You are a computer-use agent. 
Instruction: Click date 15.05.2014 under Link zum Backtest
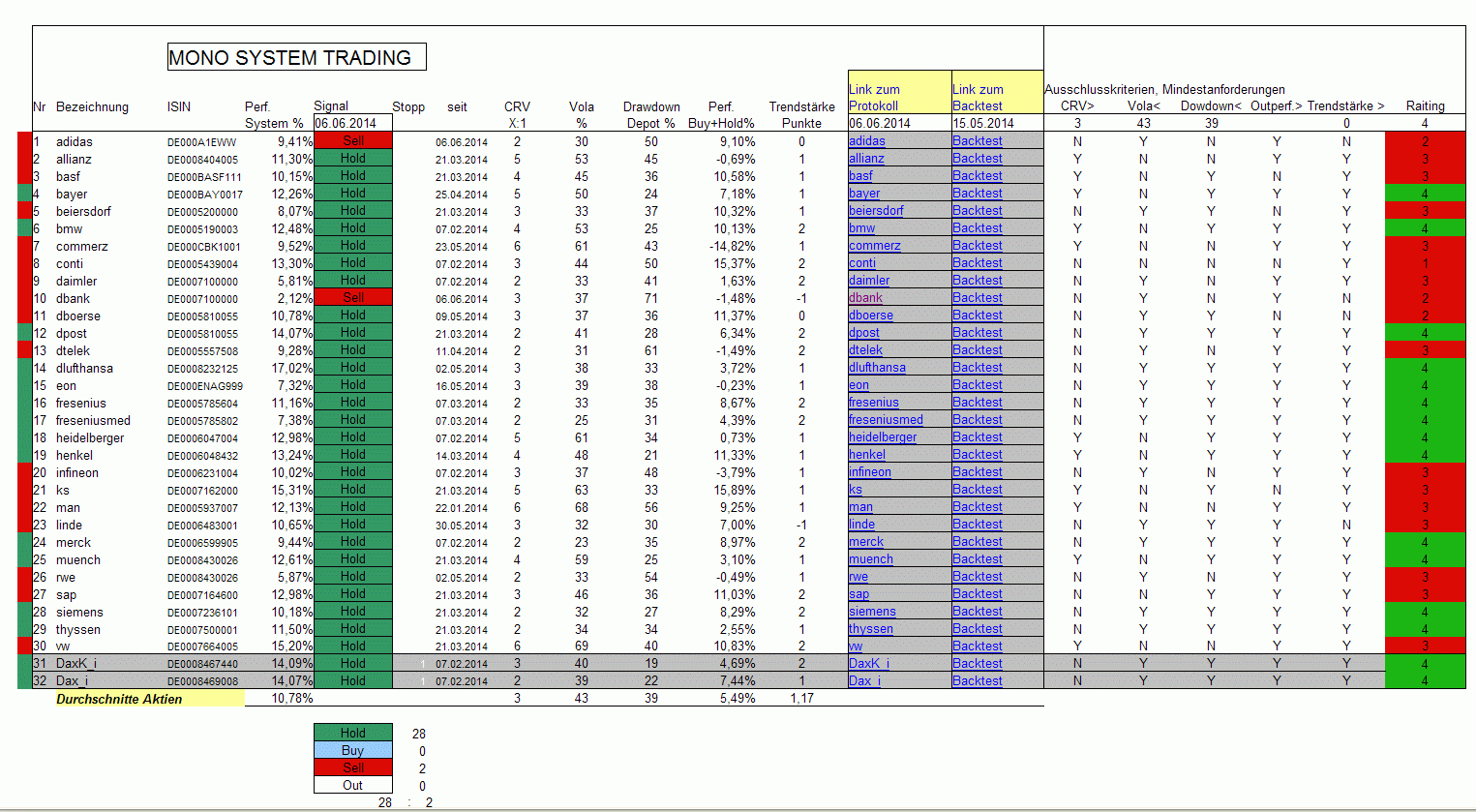(983, 123)
